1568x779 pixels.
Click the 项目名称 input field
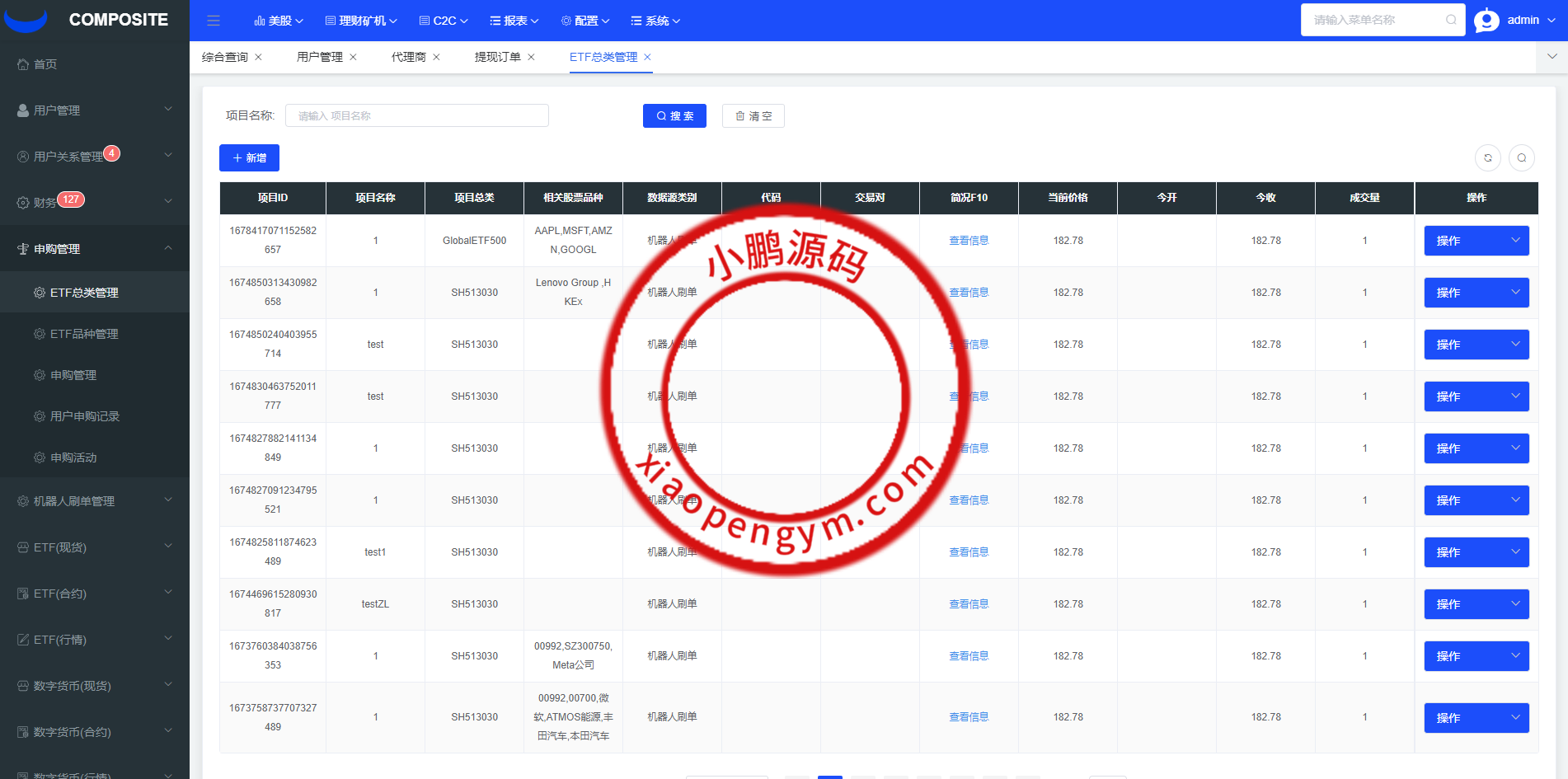(x=416, y=115)
